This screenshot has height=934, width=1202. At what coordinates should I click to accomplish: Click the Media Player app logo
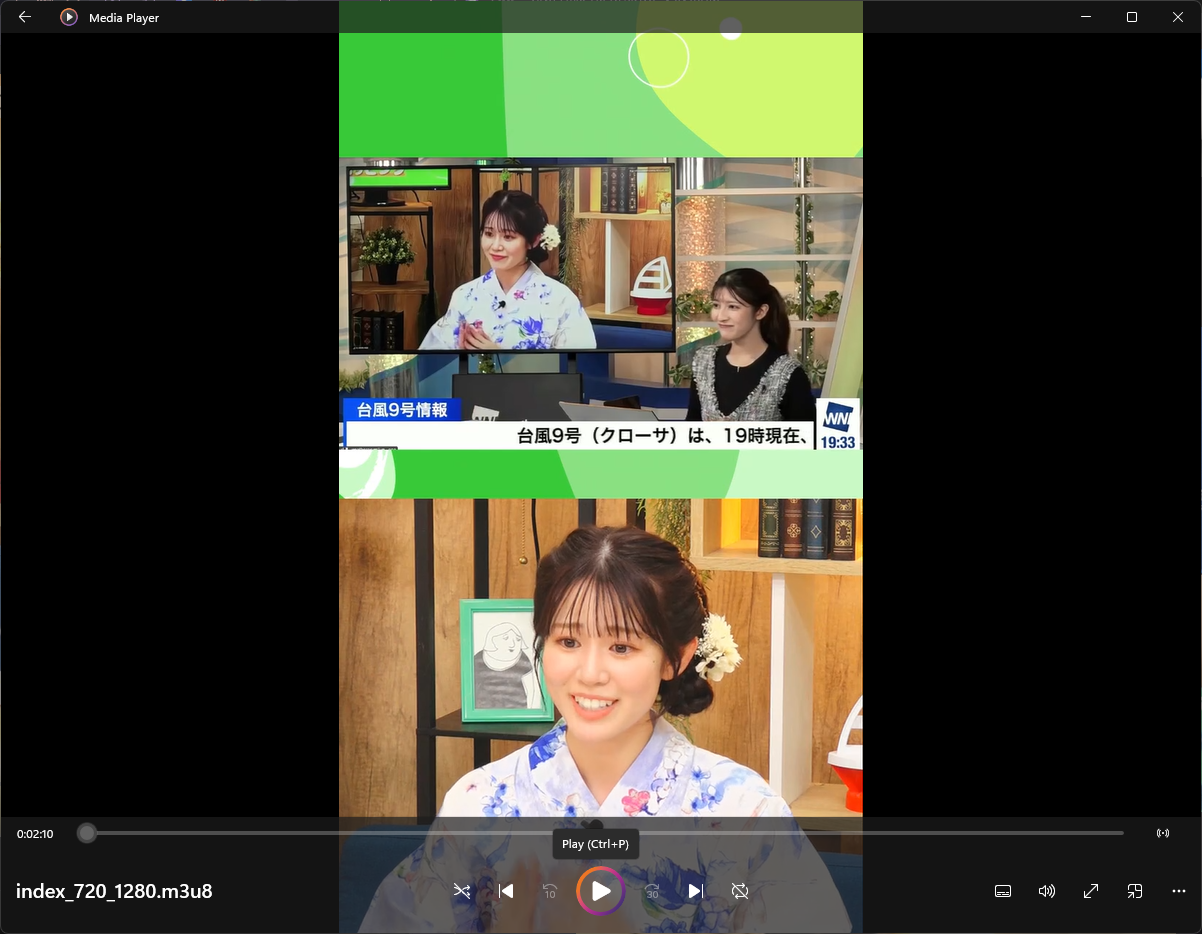[69, 17]
